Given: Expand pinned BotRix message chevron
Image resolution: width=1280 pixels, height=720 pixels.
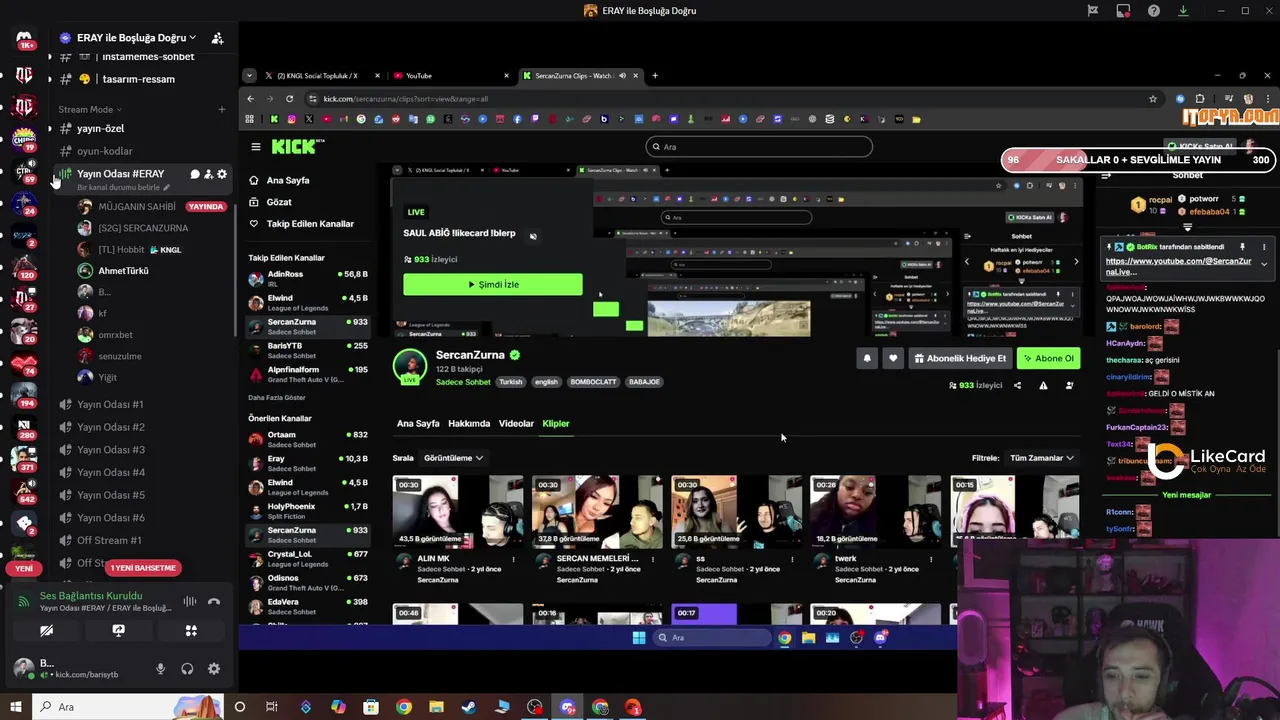Looking at the screenshot, I should [x=1264, y=264].
